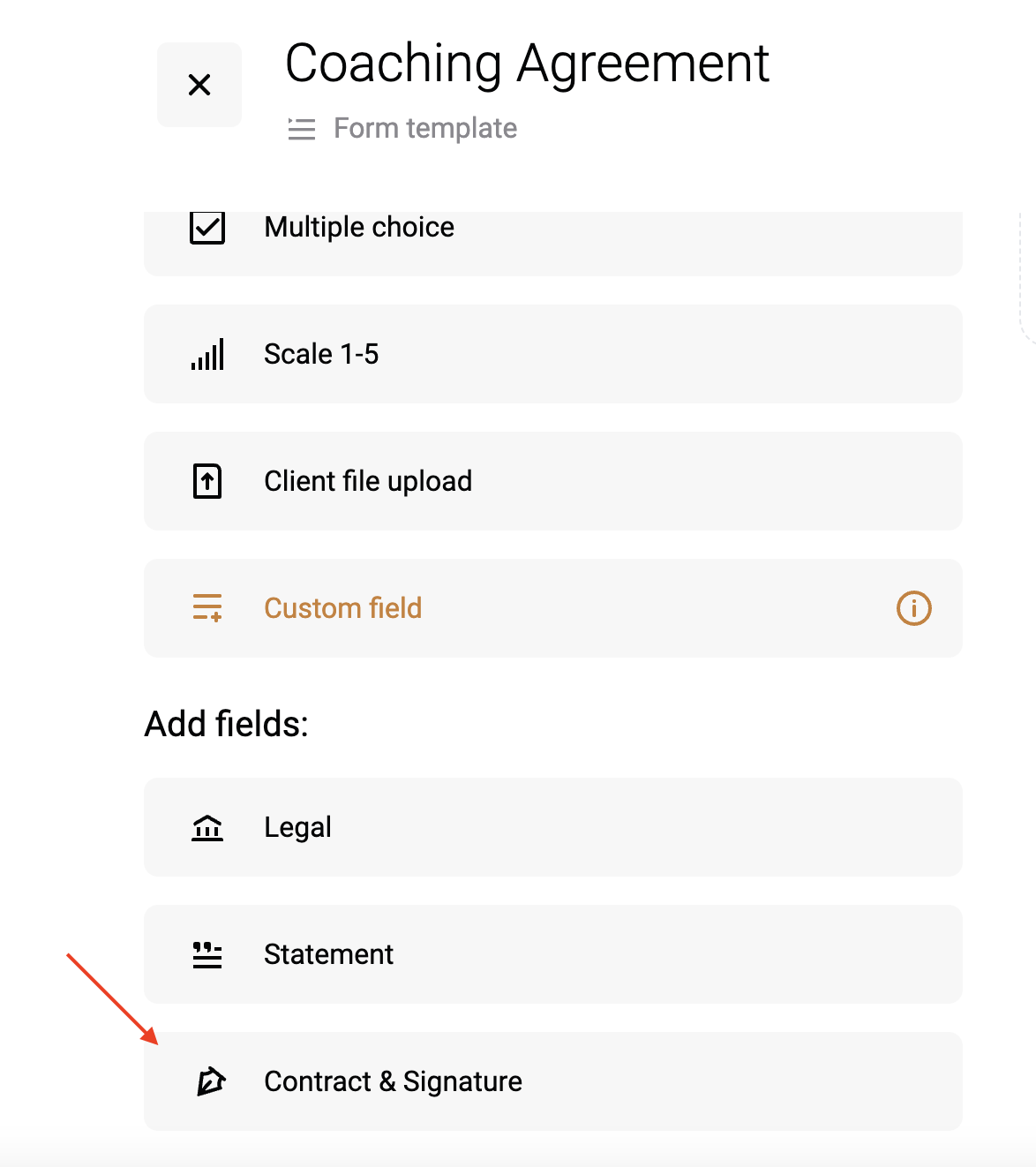1036x1167 pixels.
Task: Click the Contract & Signature pen icon
Action: [210, 1081]
